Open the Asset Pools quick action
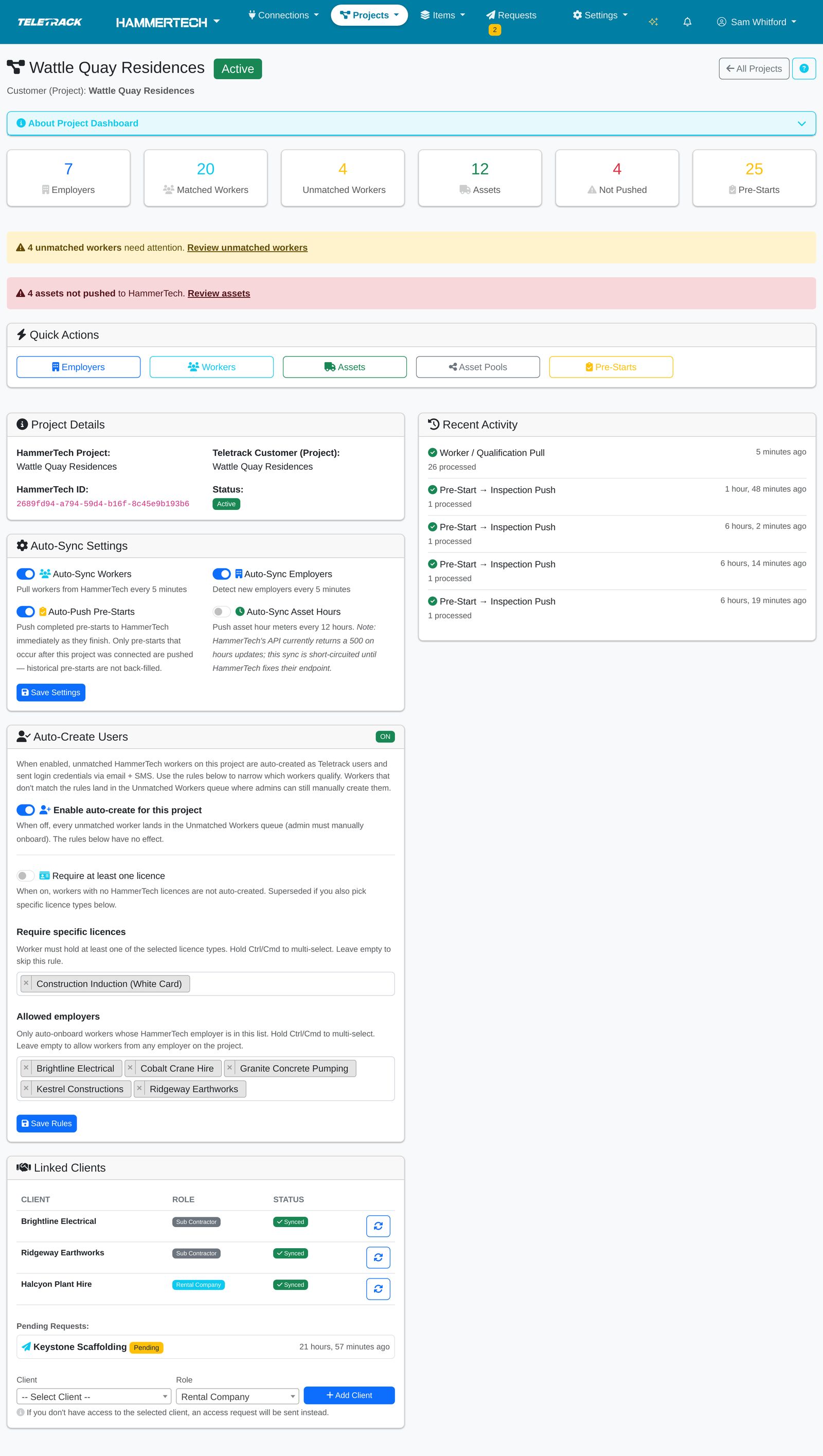Viewport: 823px width, 1456px height. (478, 367)
